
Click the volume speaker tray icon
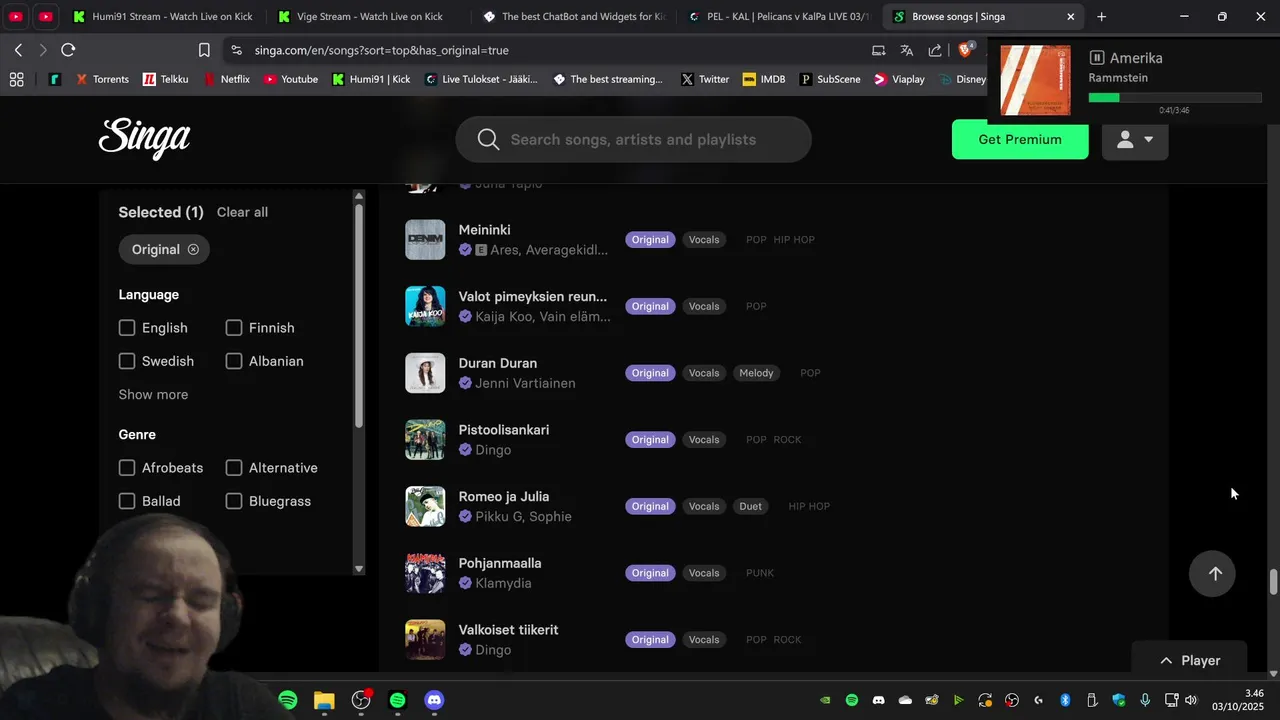(1190, 700)
